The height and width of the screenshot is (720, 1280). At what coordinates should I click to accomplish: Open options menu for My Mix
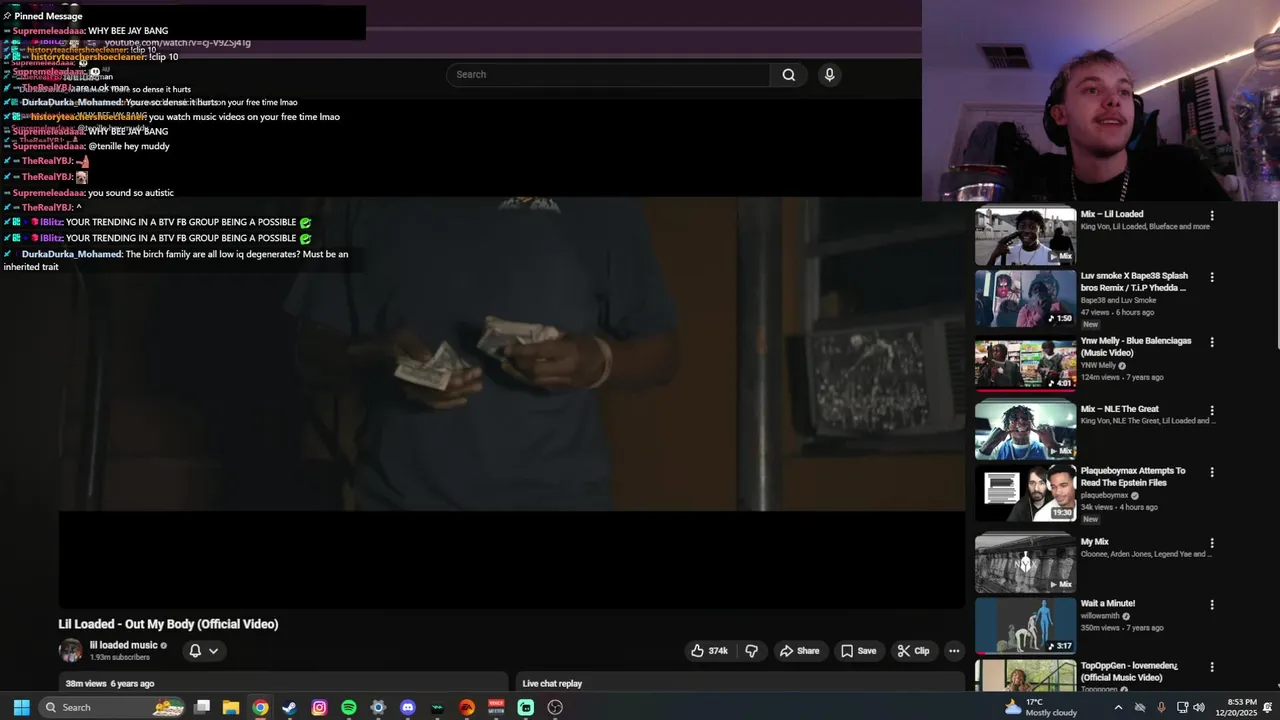coord(1212,543)
